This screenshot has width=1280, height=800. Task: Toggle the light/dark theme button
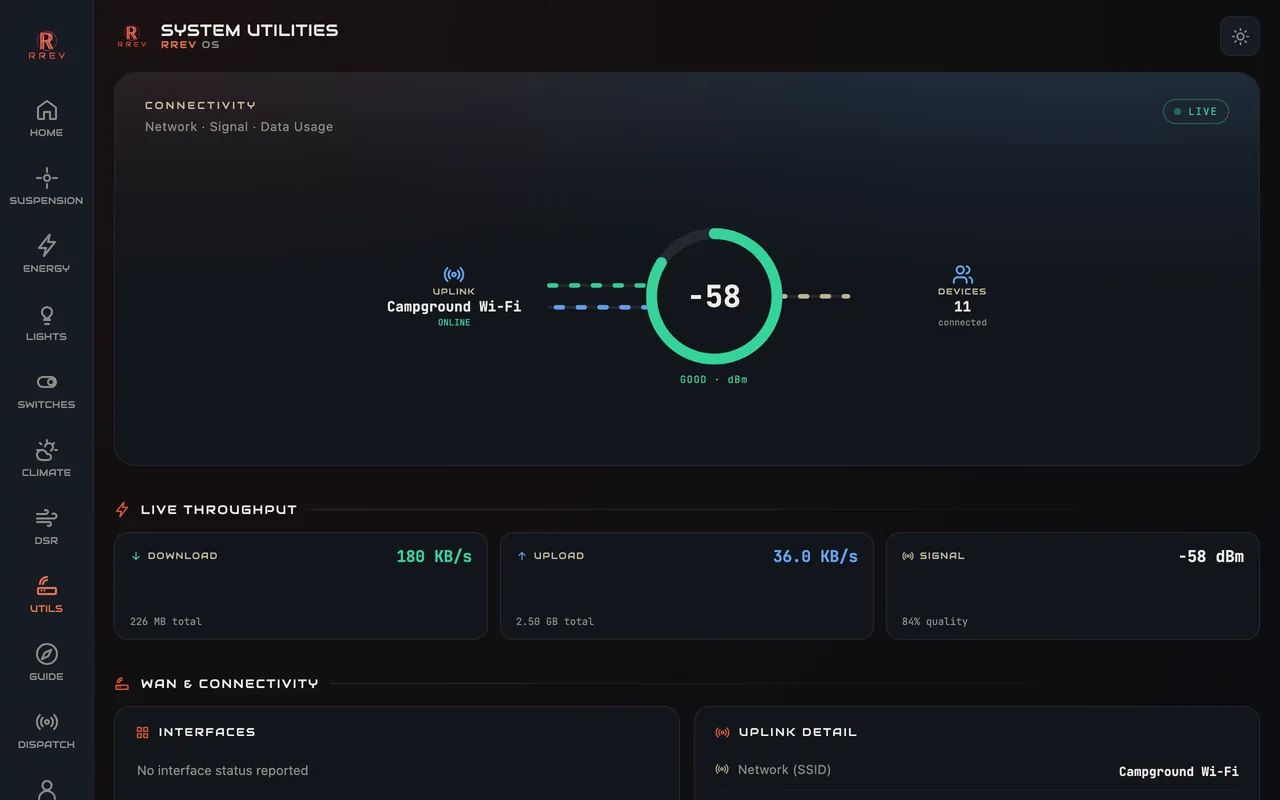pos(1240,36)
